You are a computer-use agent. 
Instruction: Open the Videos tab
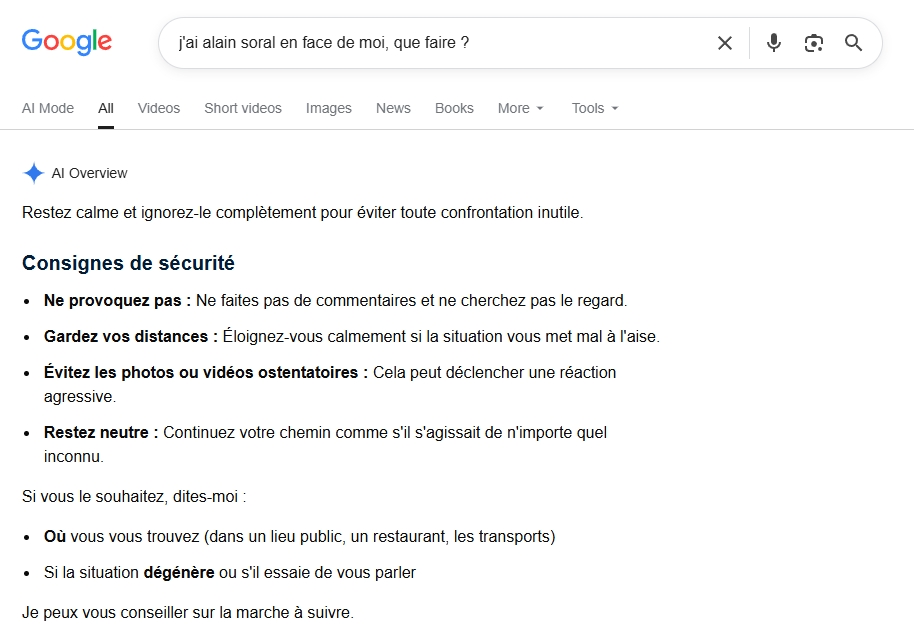click(x=159, y=108)
